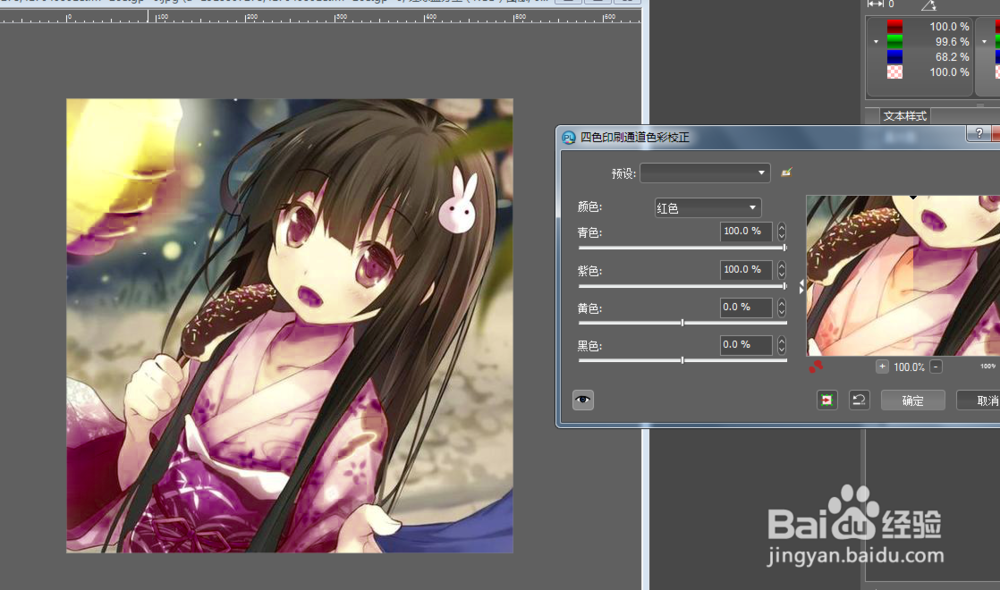Screen dimensions: 1000x590
Task: Click the '68.2 %' blue value text
Action: (x=952, y=57)
